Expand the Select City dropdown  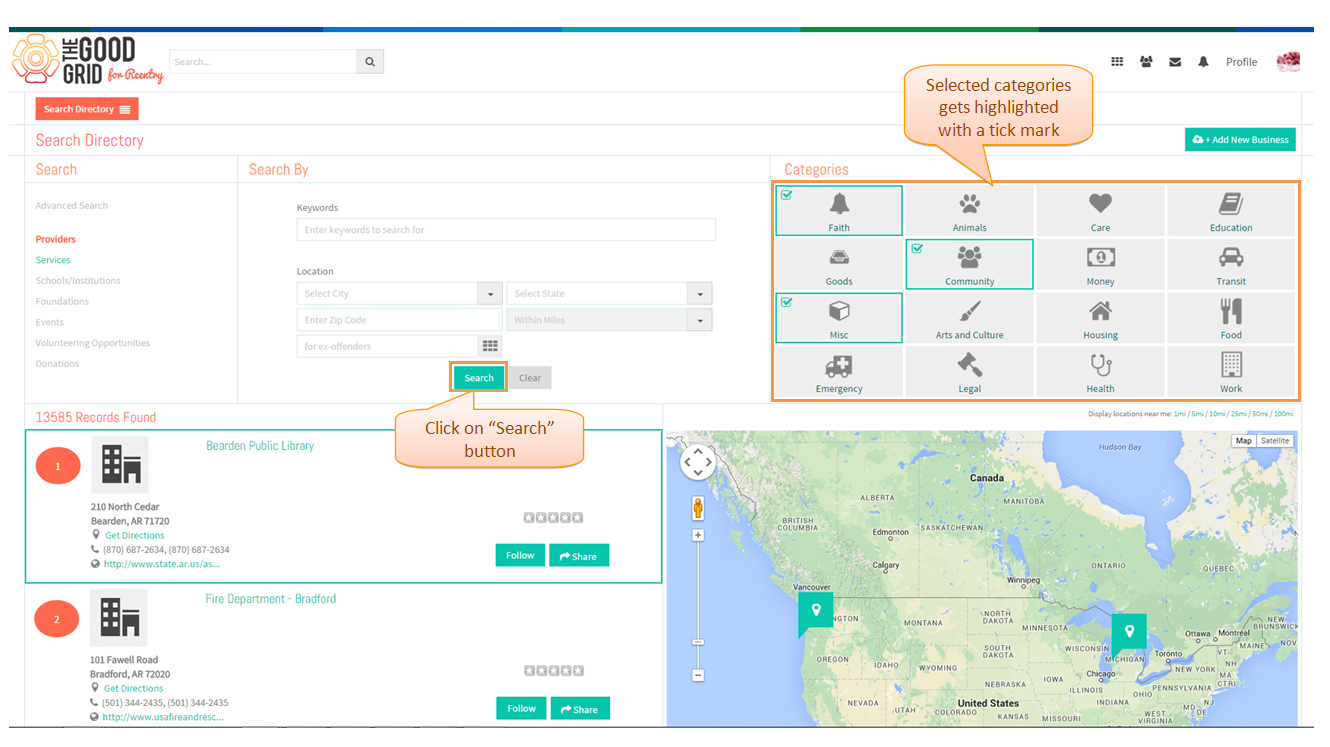489,294
